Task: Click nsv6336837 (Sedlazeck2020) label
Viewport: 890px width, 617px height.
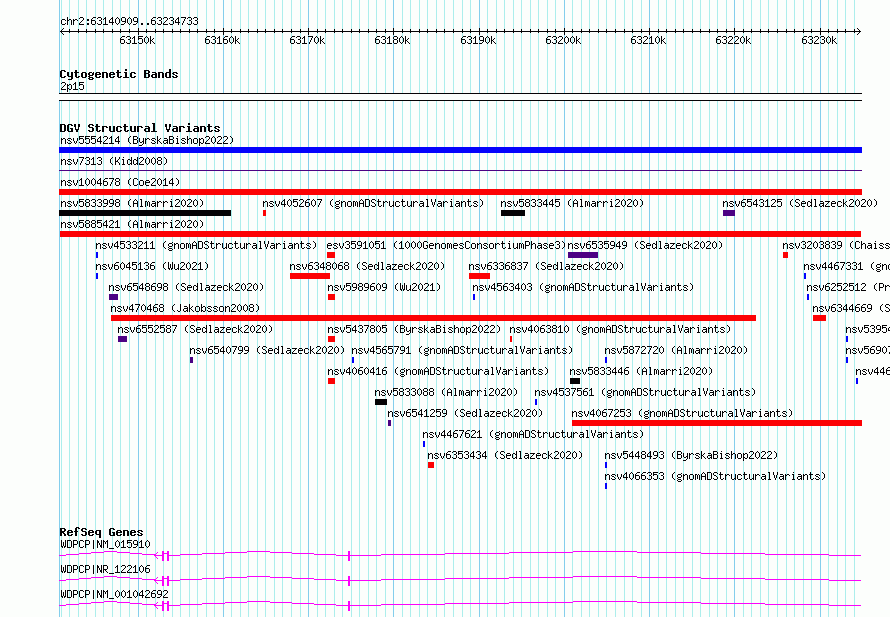Action: [546, 266]
